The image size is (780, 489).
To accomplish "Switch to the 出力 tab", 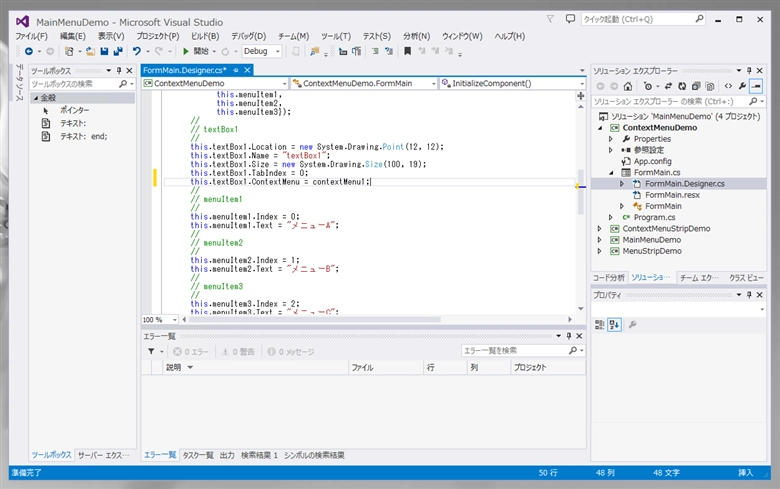I will click(227, 455).
